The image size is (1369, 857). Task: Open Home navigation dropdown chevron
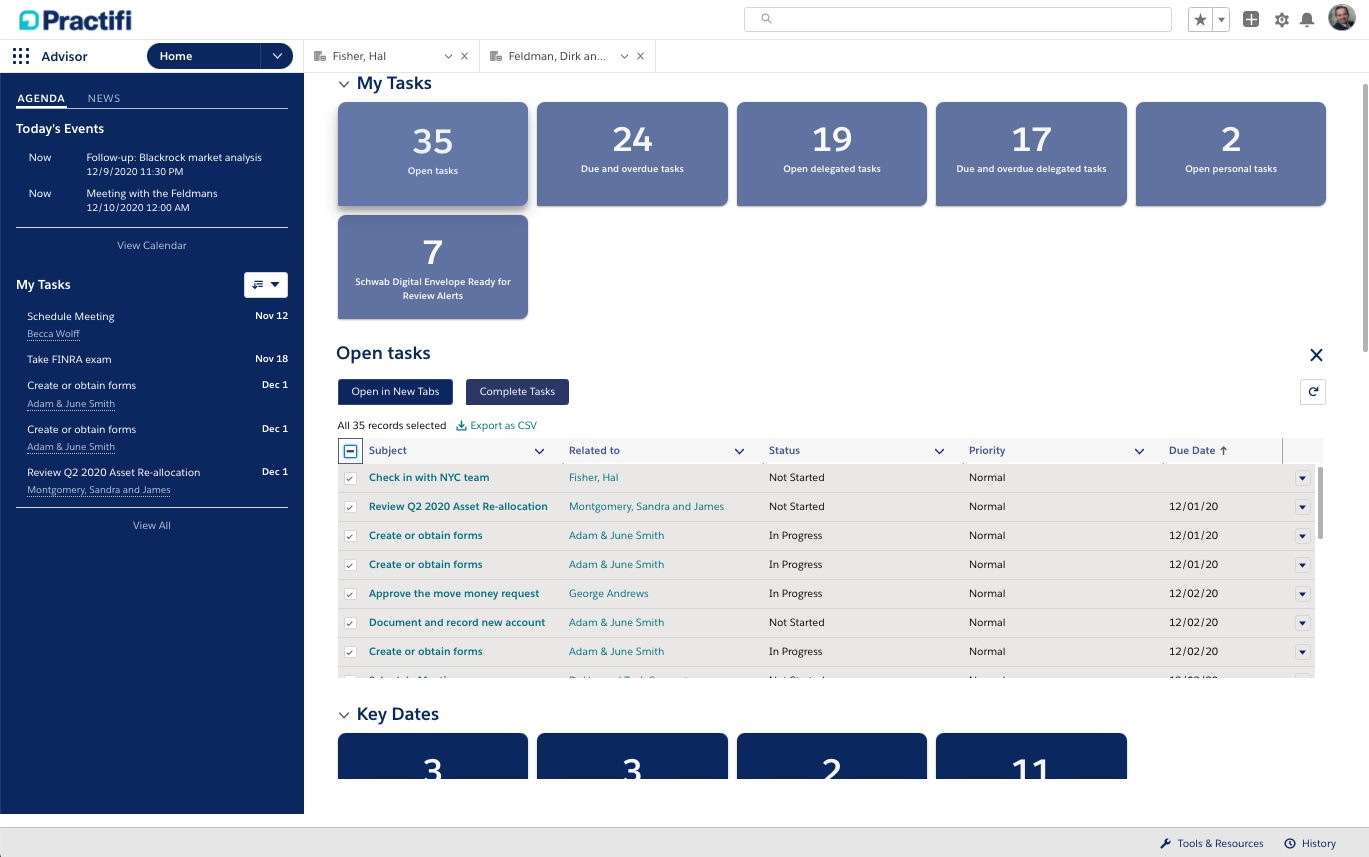coord(277,56)
